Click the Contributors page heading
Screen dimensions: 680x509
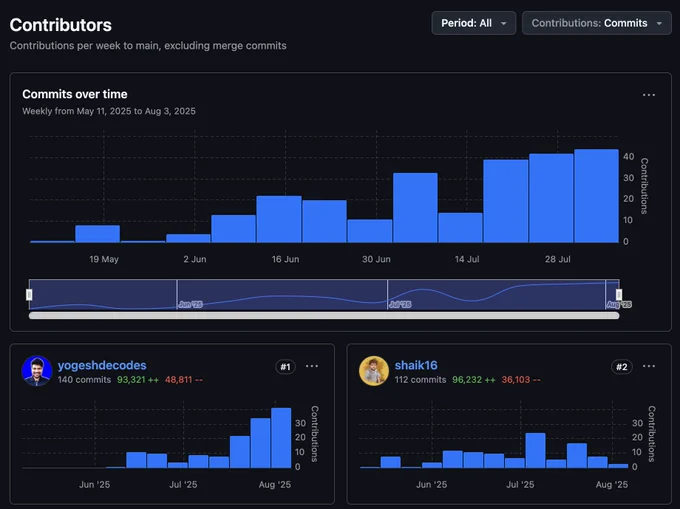(x=61, y=25)
